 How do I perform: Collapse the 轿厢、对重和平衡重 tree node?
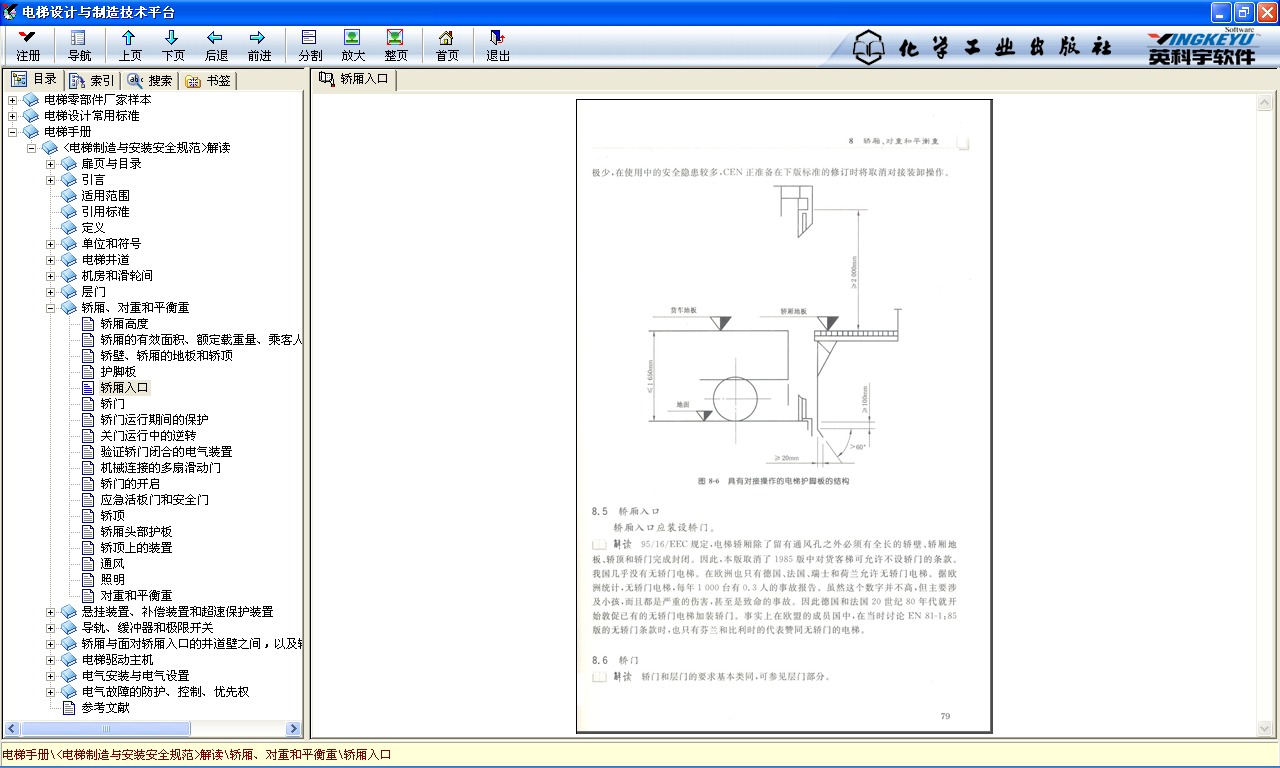tap(51, 308)
